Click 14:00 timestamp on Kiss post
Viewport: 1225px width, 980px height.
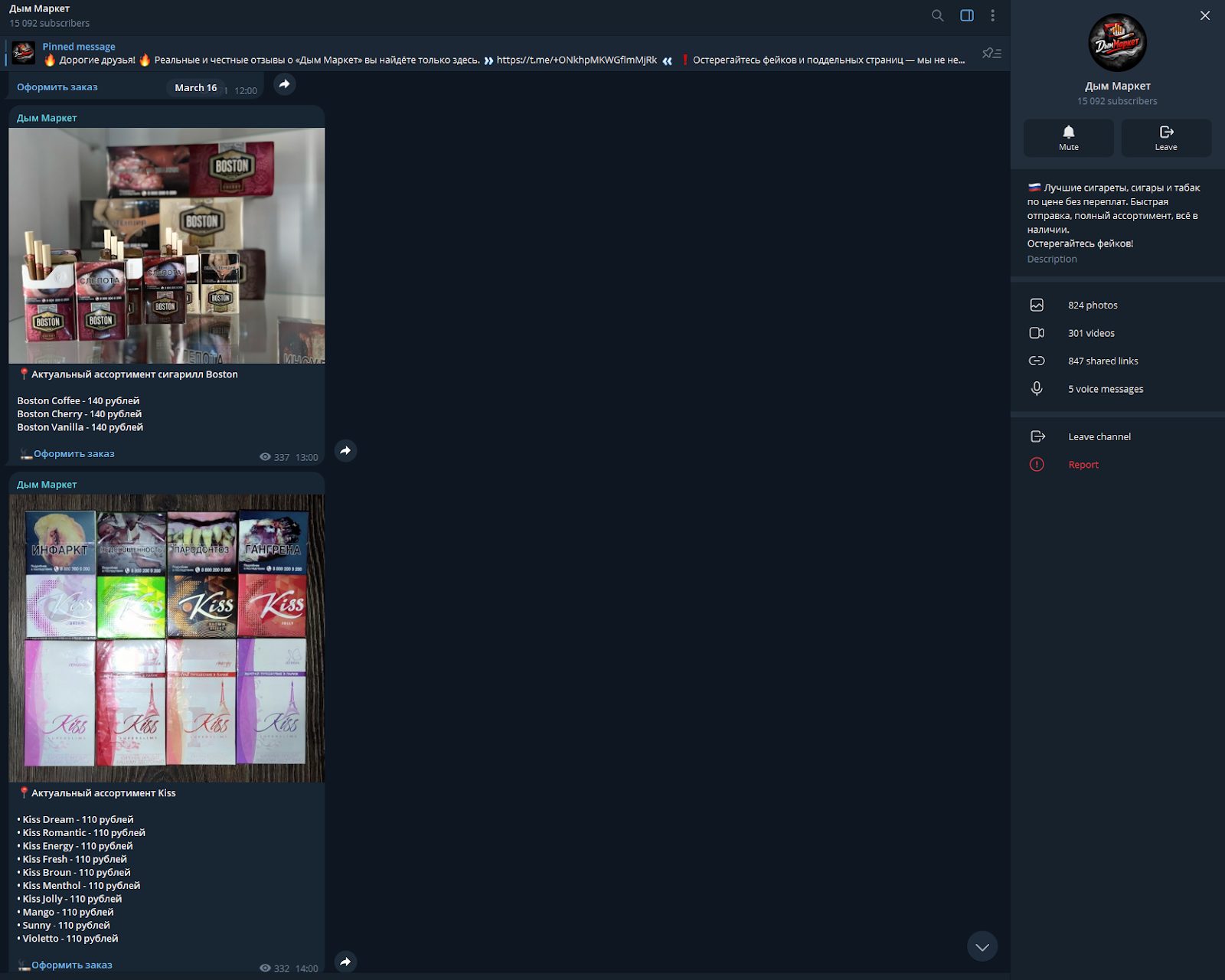(306, 969)
